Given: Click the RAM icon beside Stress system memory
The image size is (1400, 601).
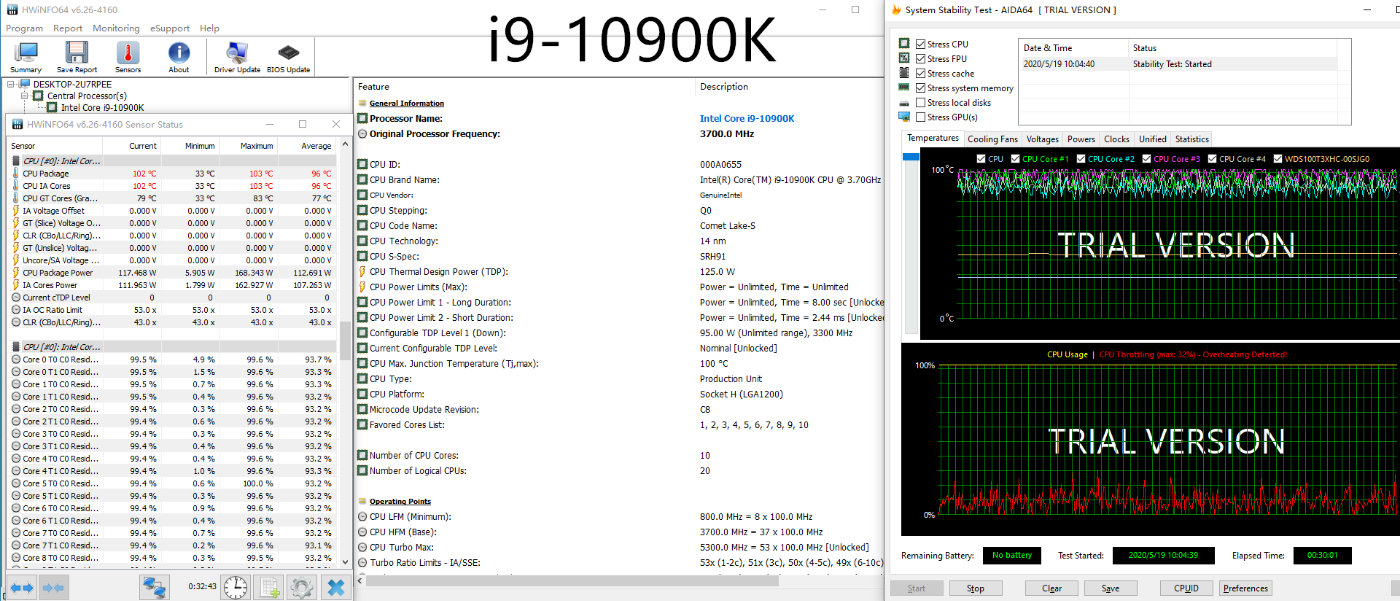Looking at the screenshot, I should (x=904, y=88).
